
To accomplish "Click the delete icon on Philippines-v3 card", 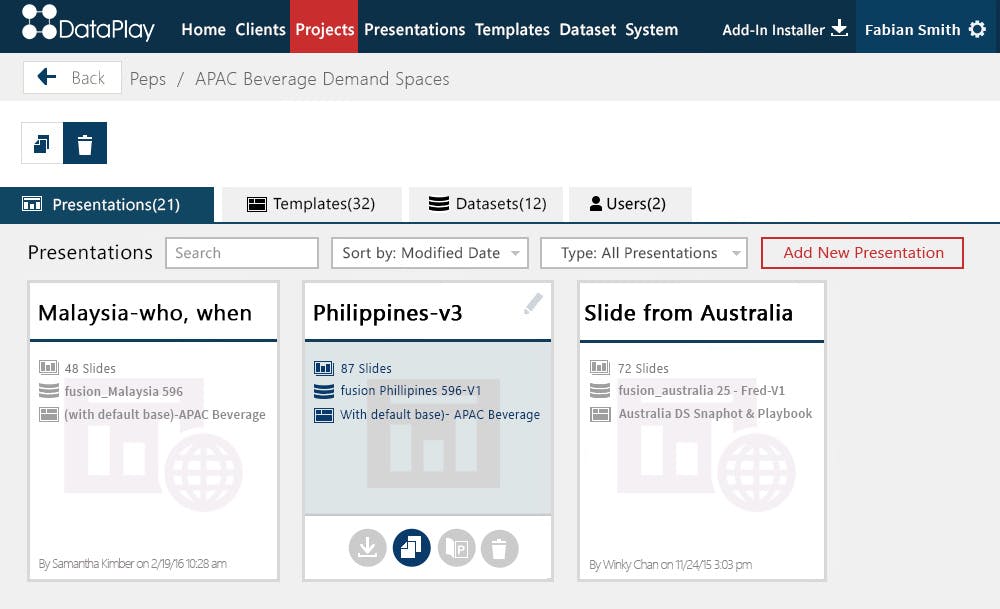I will point(499,548).
